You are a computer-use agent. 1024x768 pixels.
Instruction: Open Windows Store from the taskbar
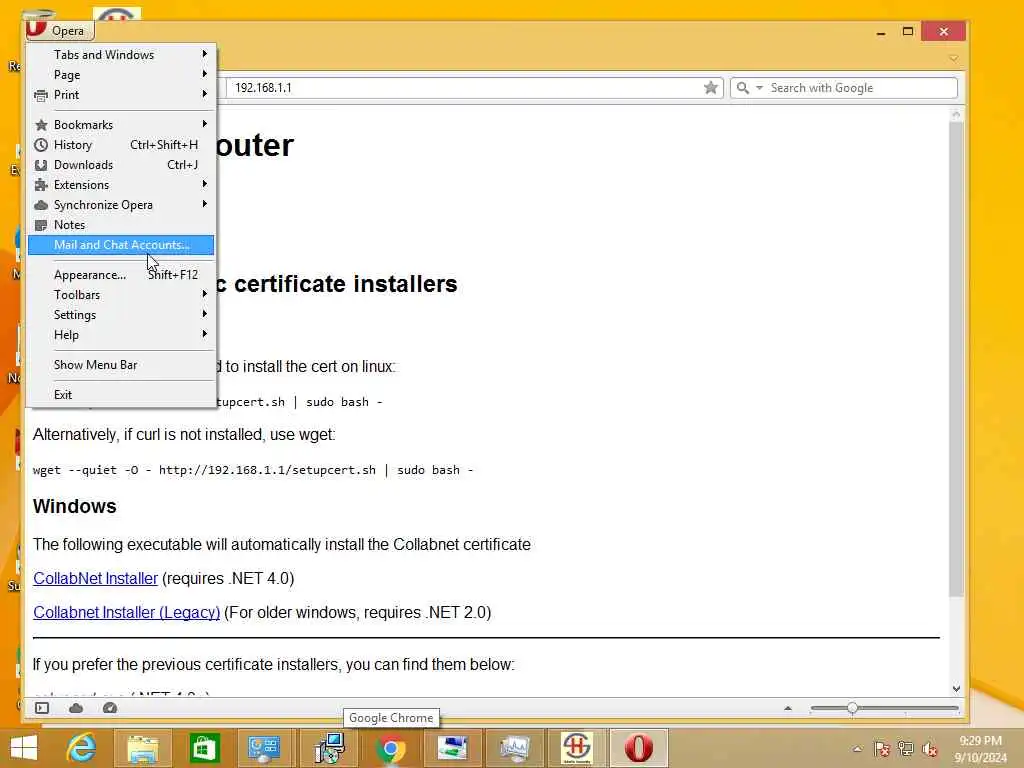pos(204,748)
